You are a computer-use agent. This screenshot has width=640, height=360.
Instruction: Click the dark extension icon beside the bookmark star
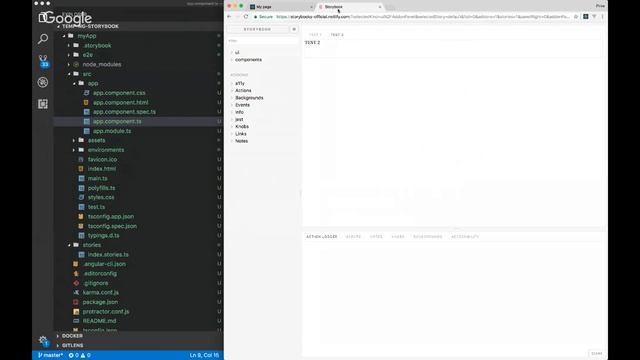coord(585,17)
